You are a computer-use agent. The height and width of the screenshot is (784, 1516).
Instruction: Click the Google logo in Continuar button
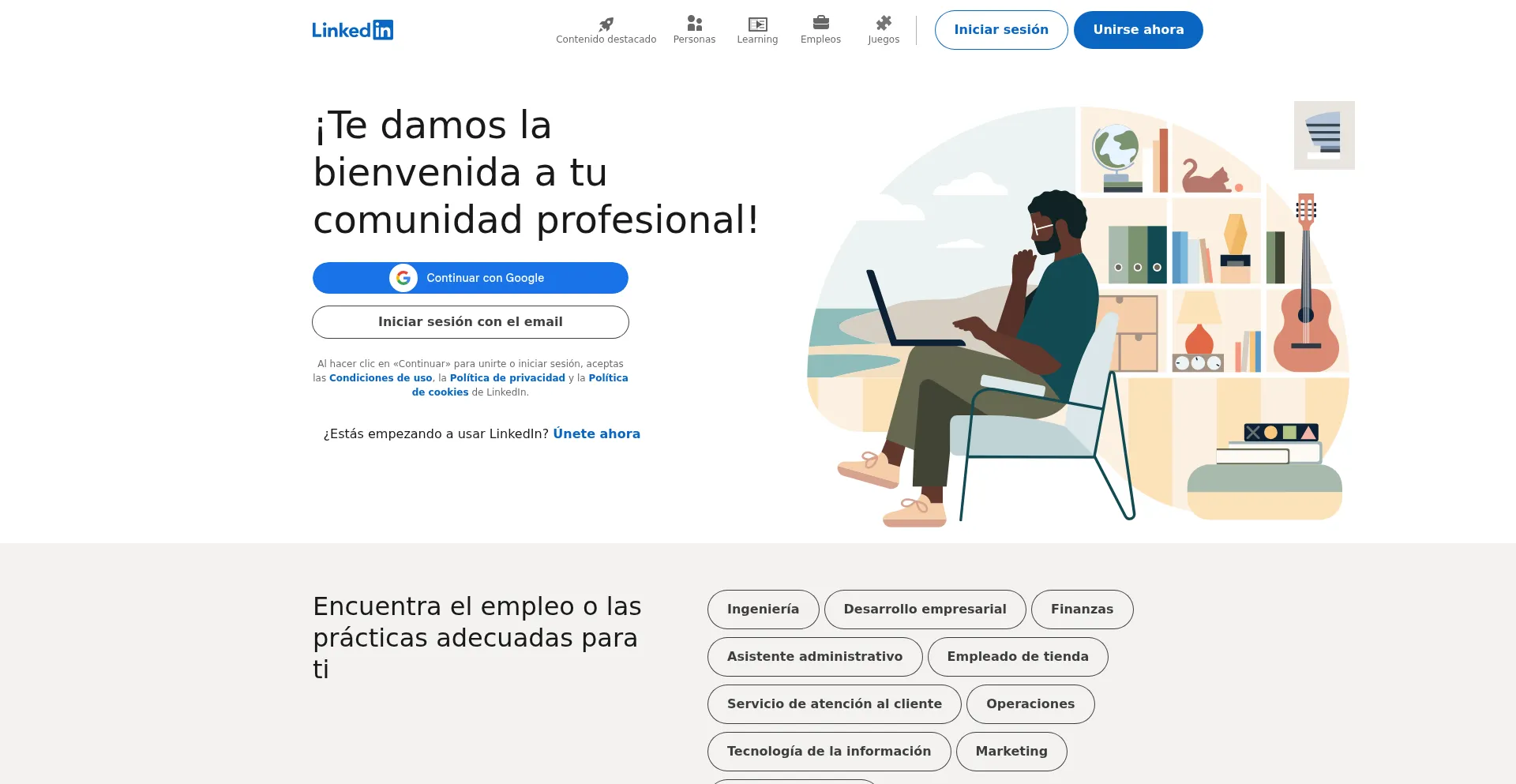point(403,278)
